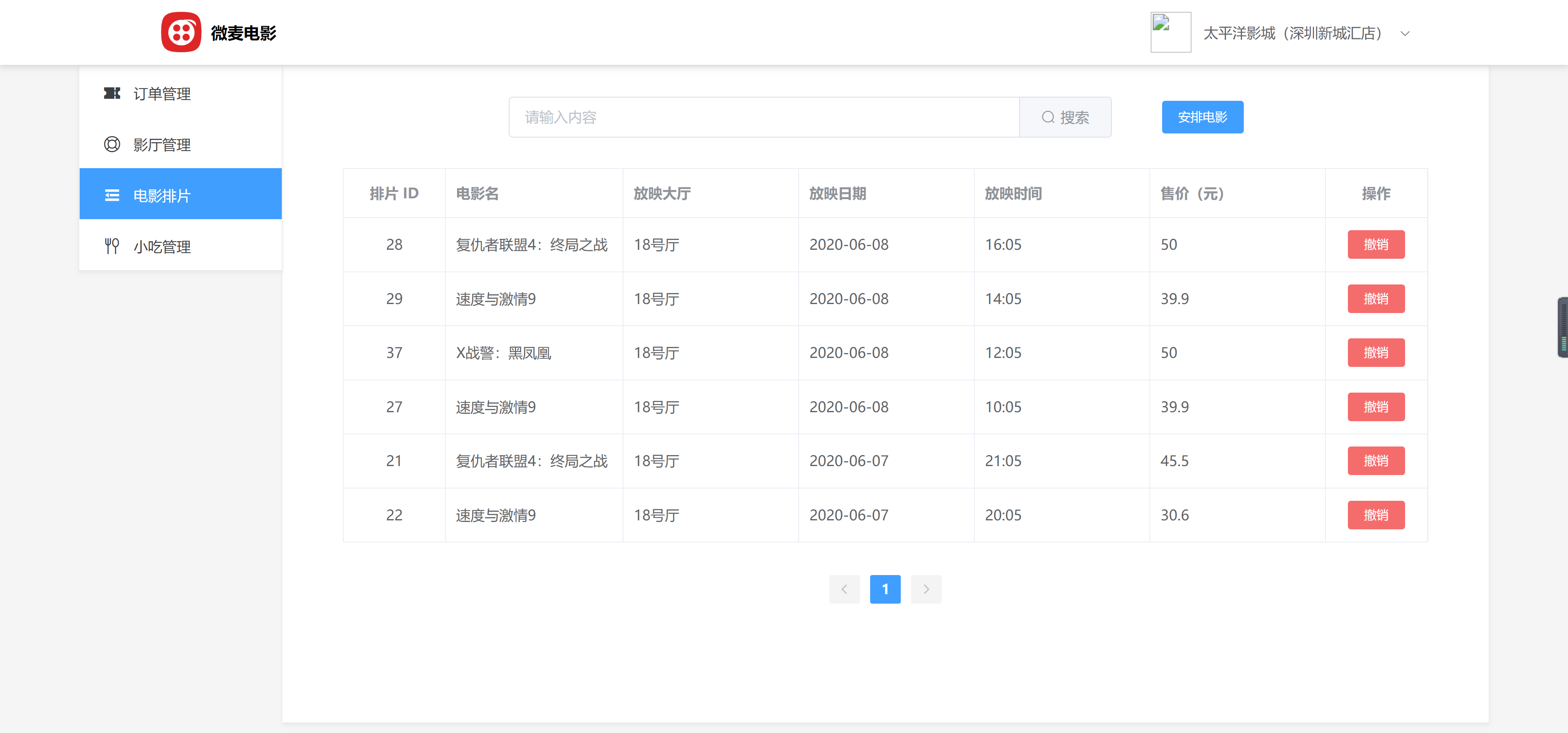Revoke schedule ID 28 with 撤销
The height and width of the screenshot is (733, 1568).
pyautogui.click(x=1376, y=244)
